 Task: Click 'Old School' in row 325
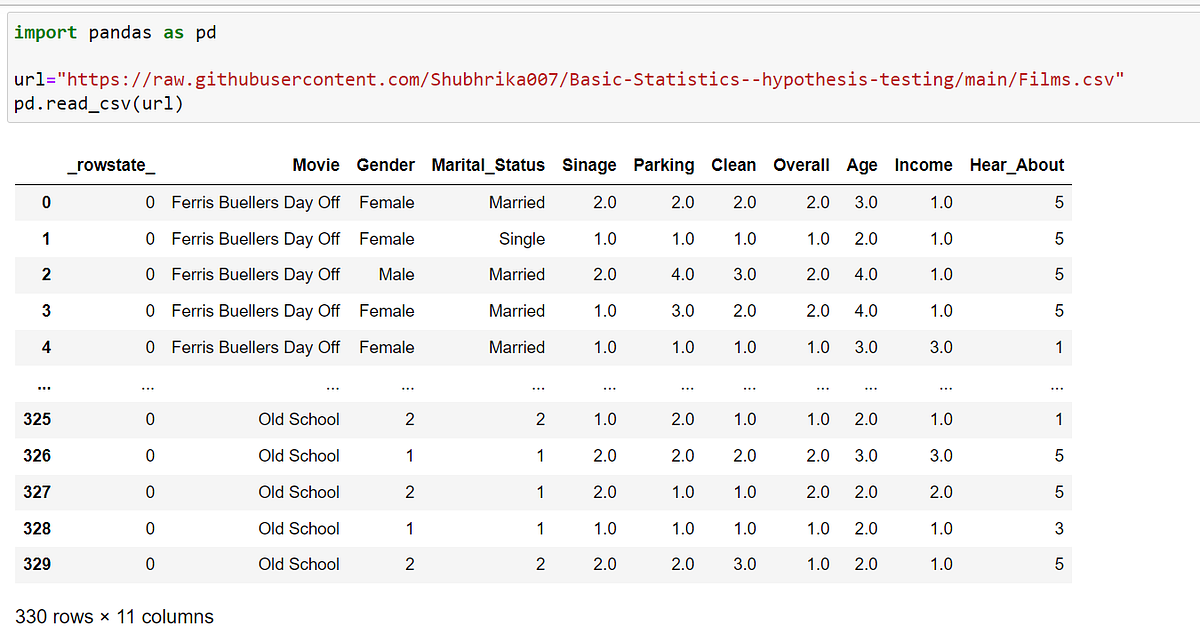pyautogui.click(x=299, y=420)
